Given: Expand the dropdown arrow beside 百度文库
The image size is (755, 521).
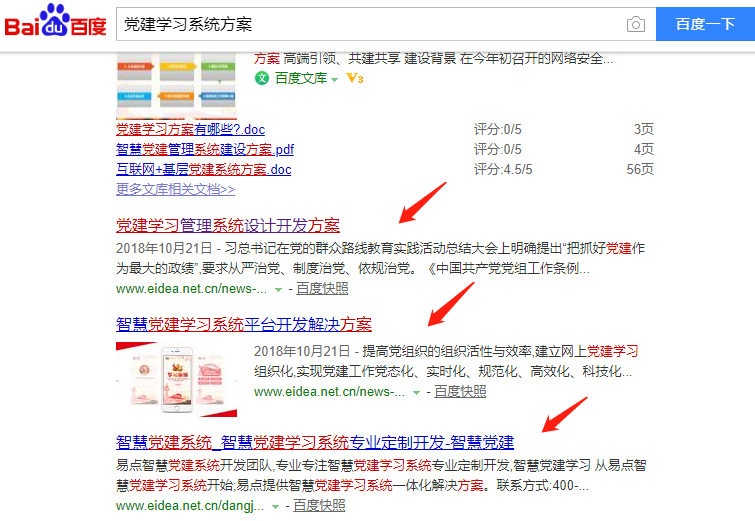Looking at the screenshot, I should coord(335,79).
